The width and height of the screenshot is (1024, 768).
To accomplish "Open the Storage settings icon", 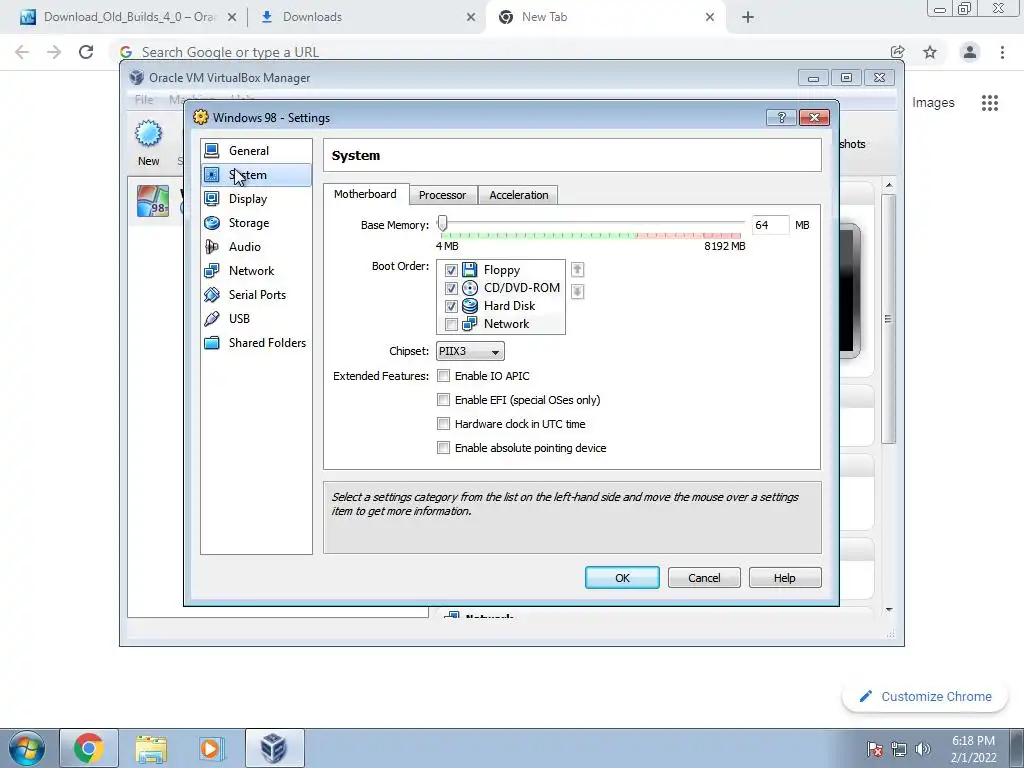I will pyautogui.click(x=212, y=223).
